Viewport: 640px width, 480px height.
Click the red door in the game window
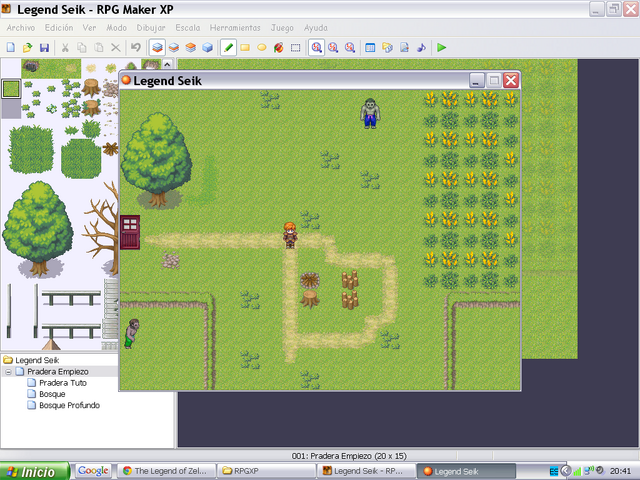click(x=130, y=232)
